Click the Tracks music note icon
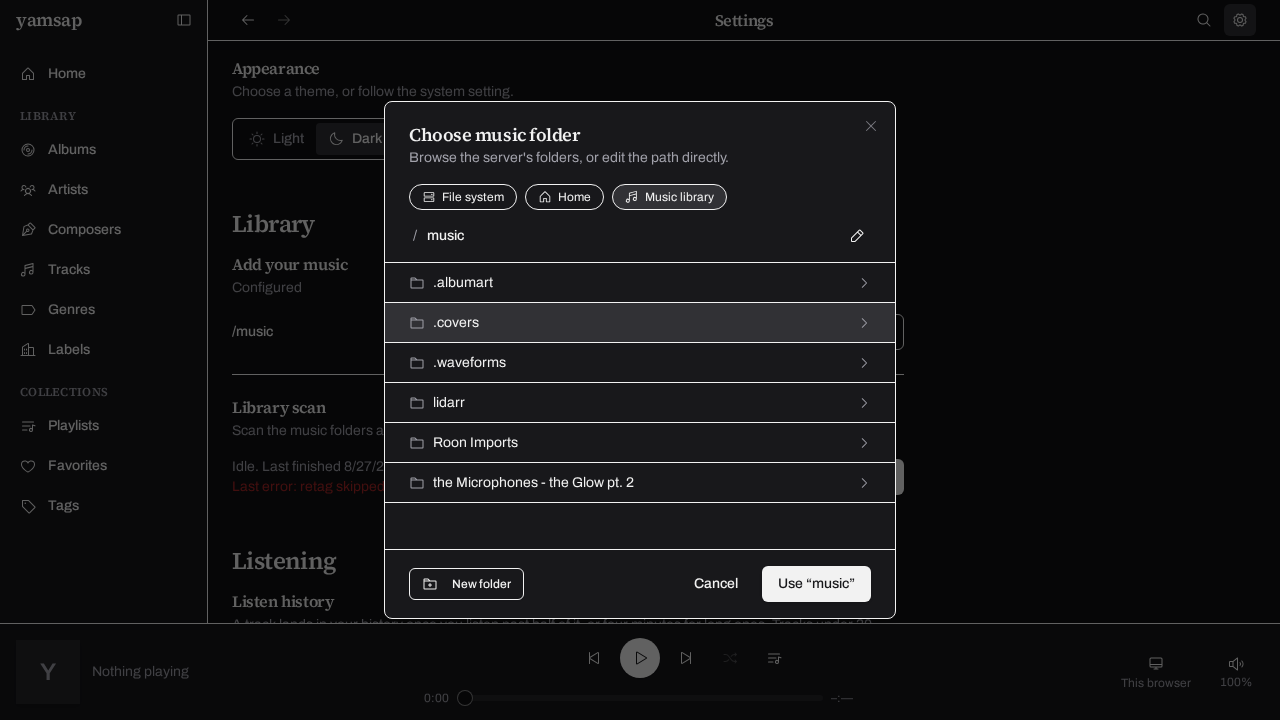This screenshot has width=1280, height=720. pyautogui.click(x=28, y=270)
